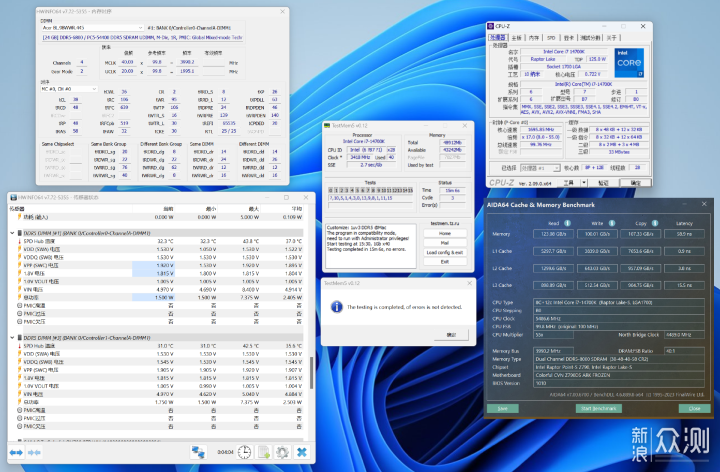Click AIDA64 Memory read value 123.08 GB/s
This screenshot has width=720, height=472.
[553, 234]
